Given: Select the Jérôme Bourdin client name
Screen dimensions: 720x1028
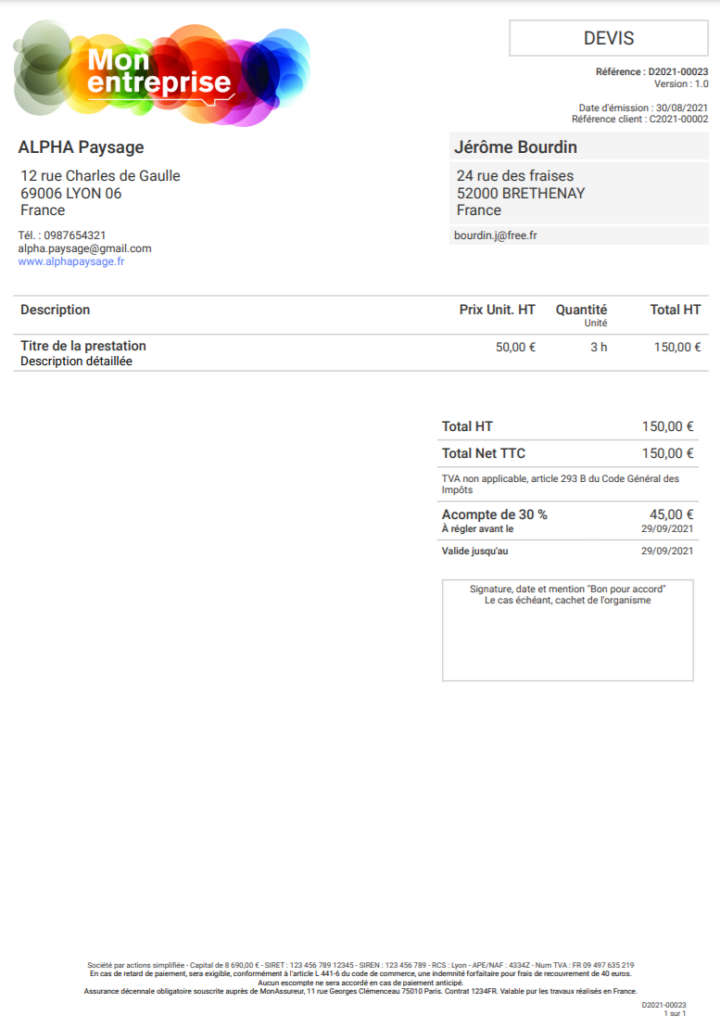Looking at the screenshot, I should [515, 148].
